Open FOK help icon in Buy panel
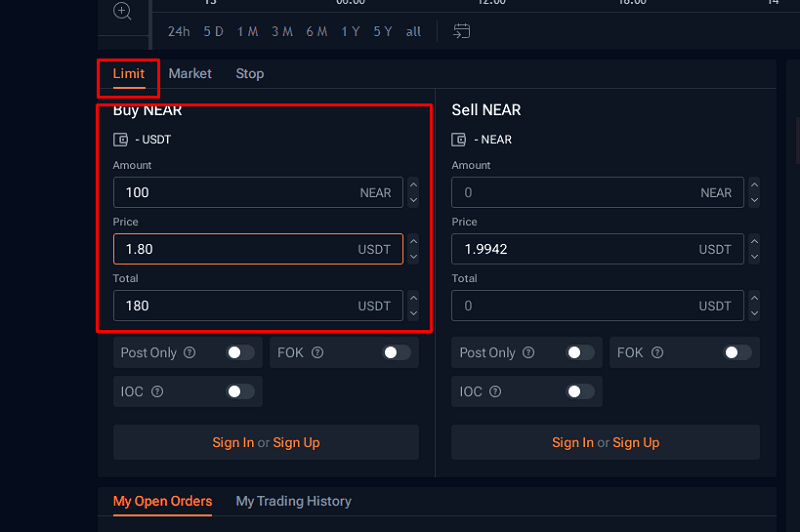This screenshot has width=800, height=532. (x=317, y=352)
